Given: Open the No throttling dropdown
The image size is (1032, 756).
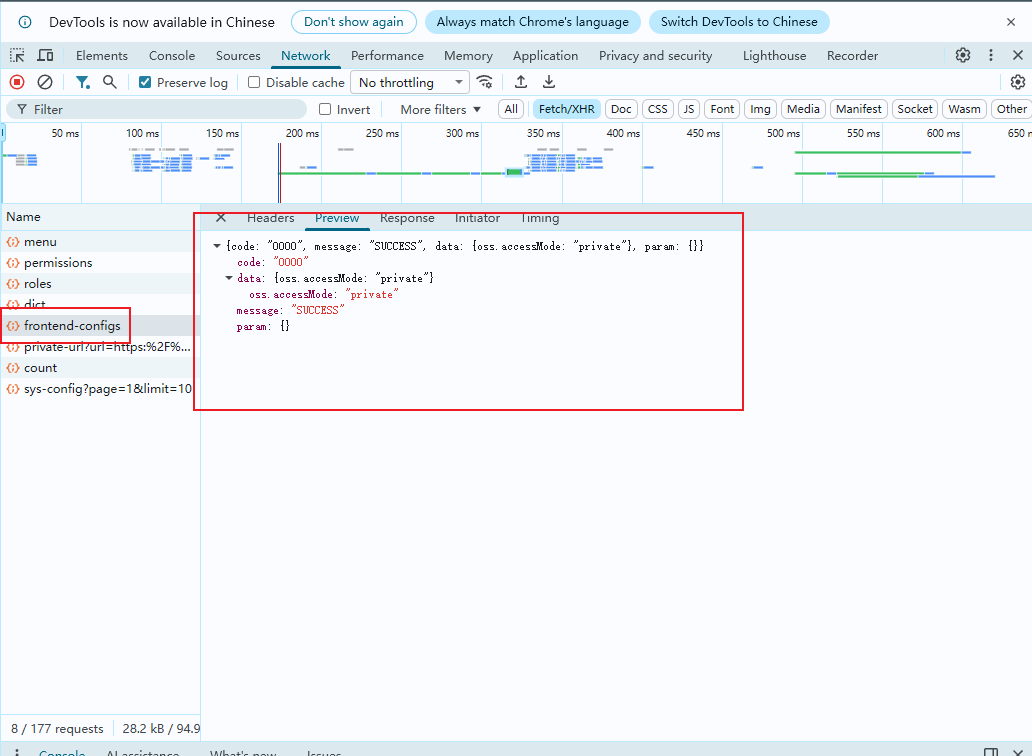Looking at the screenshot, I should pos(409,83).
